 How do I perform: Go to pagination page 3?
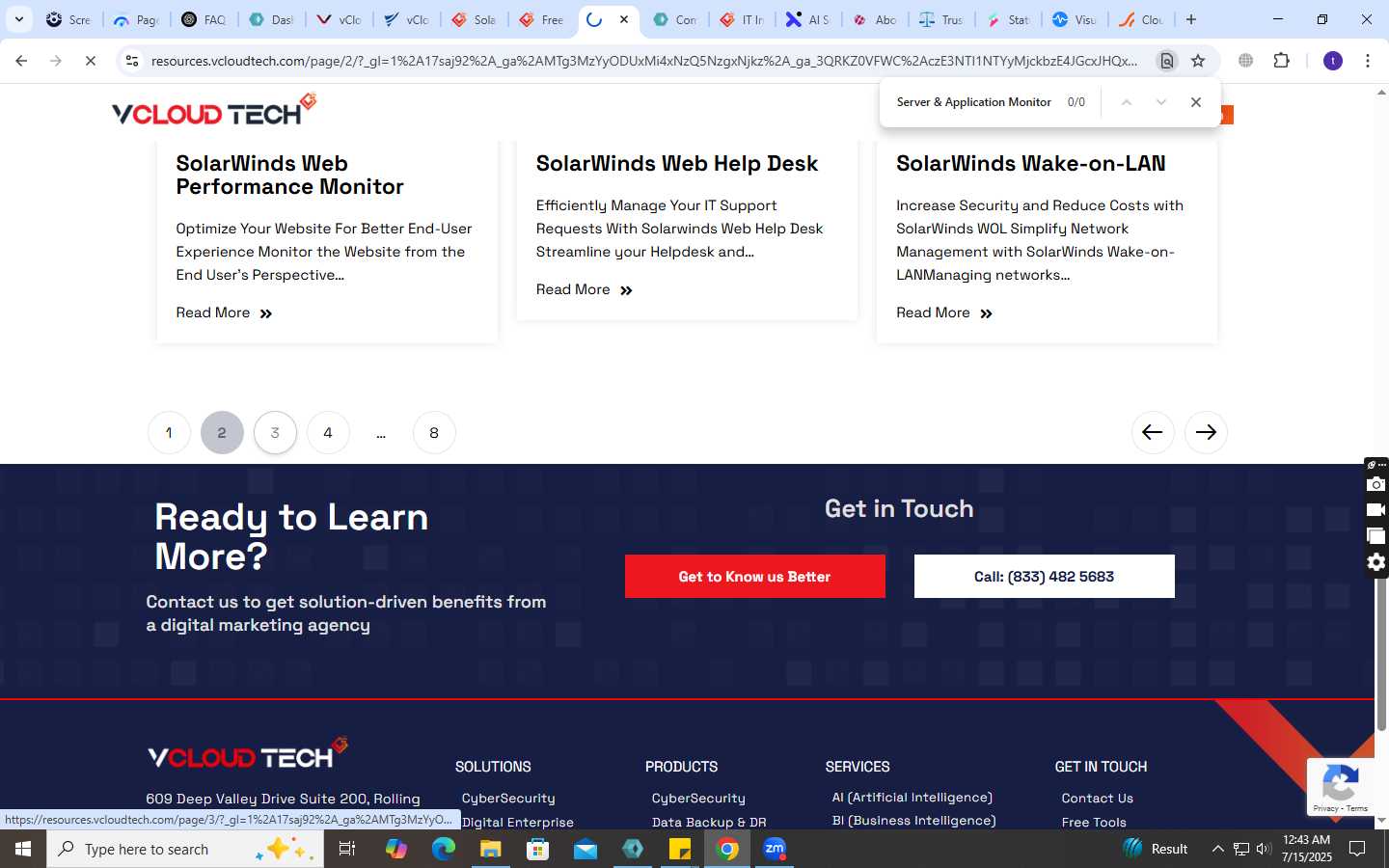[x=275, y=432]
